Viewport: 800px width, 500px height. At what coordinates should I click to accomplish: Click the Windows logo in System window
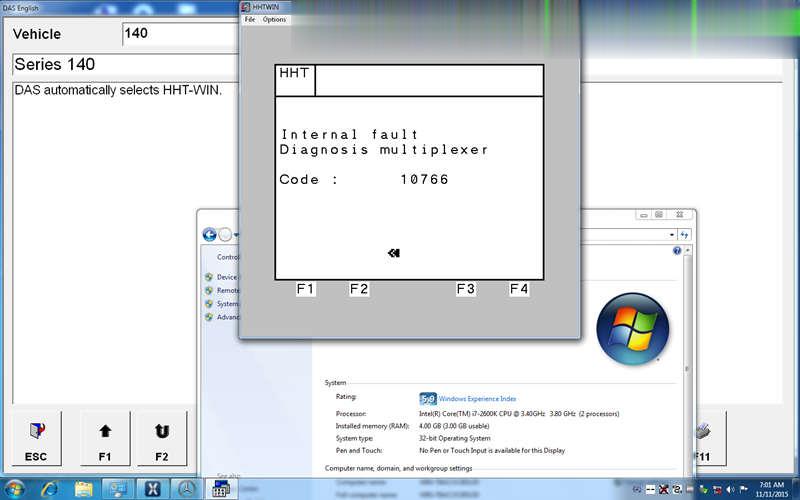point(633,328)
